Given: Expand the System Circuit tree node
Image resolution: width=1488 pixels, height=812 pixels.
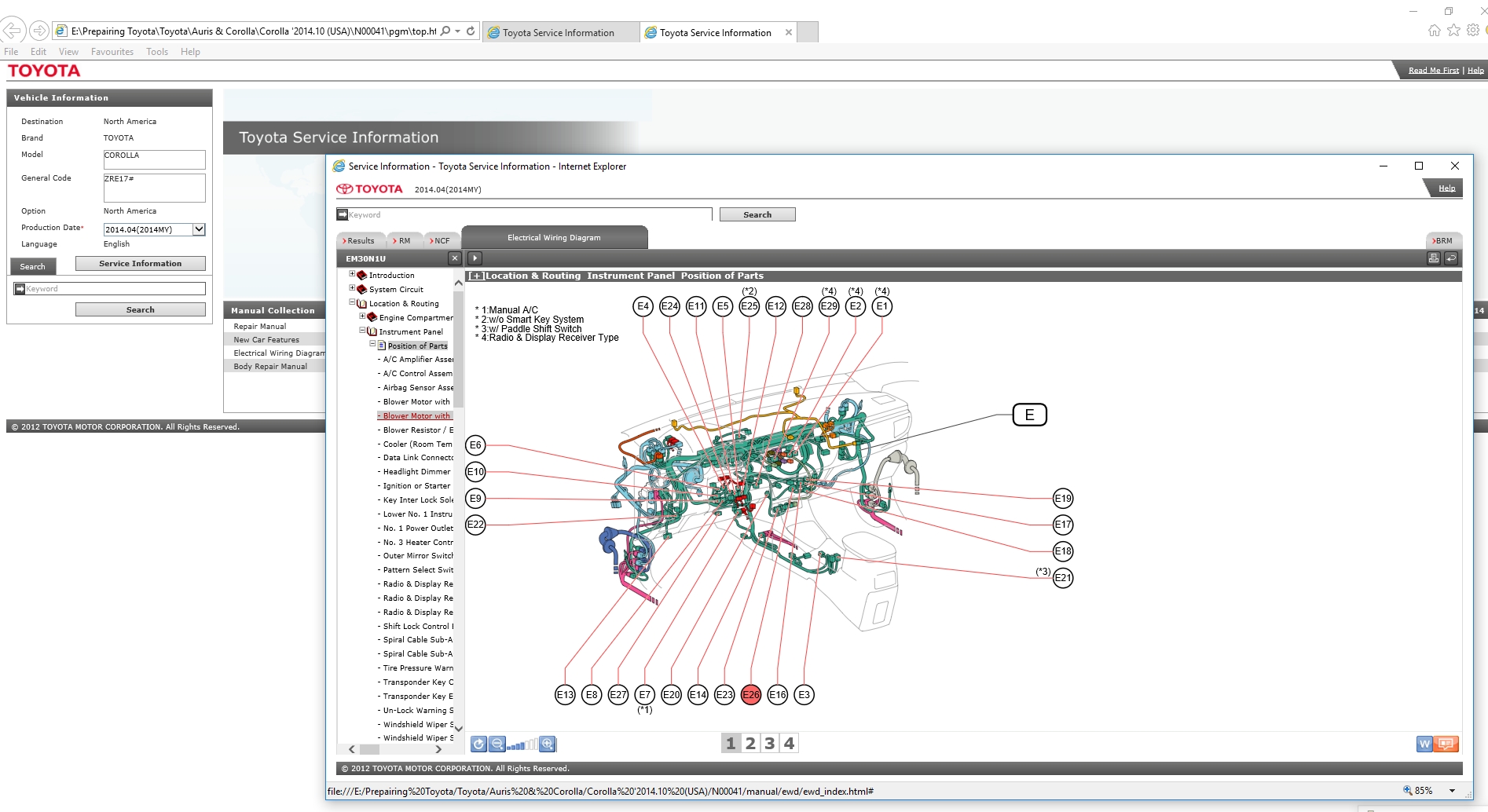Looking at the screenshot, I should point(352,289).
